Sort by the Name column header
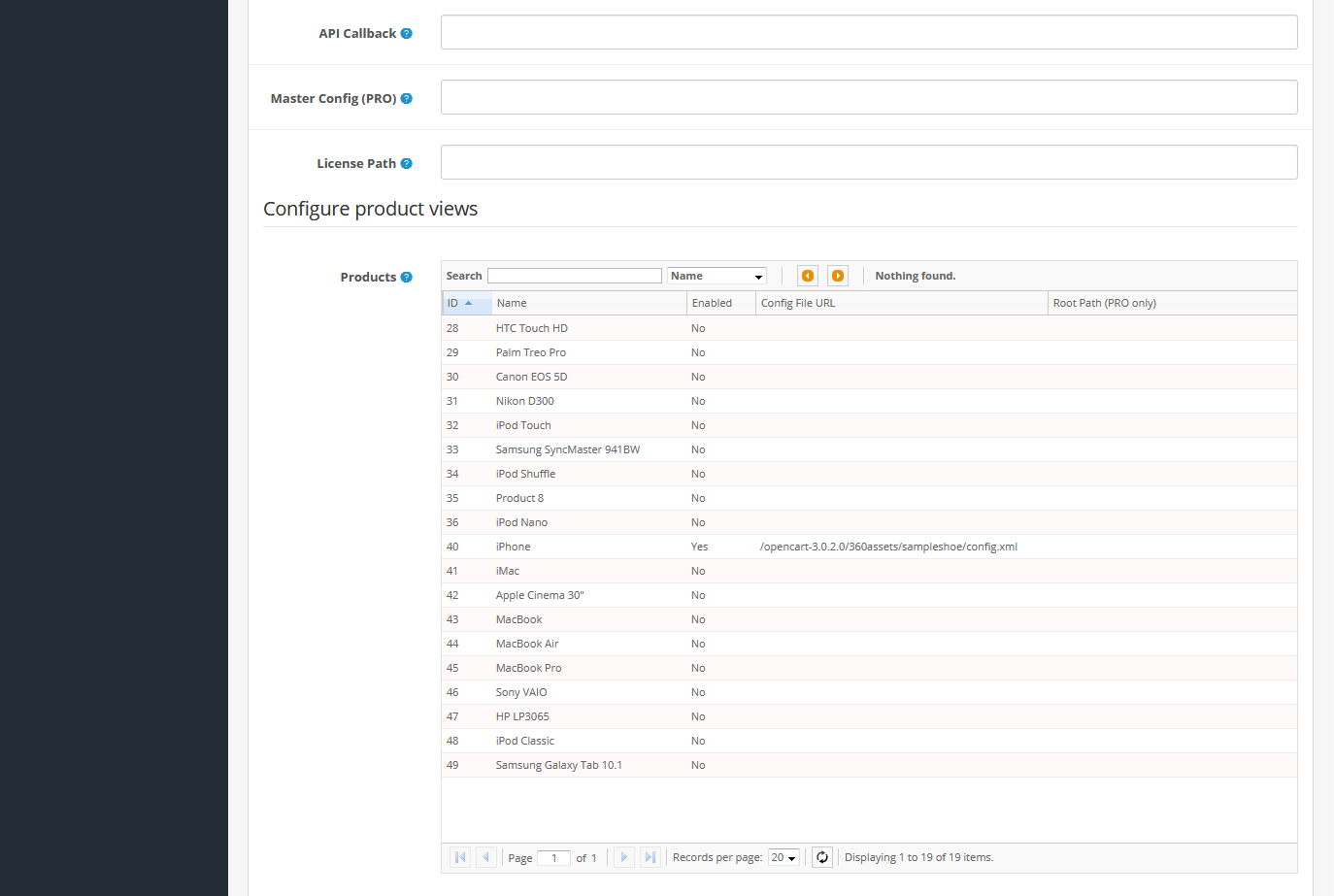Viewport: 1334px width, 896px height. [588, 303]
